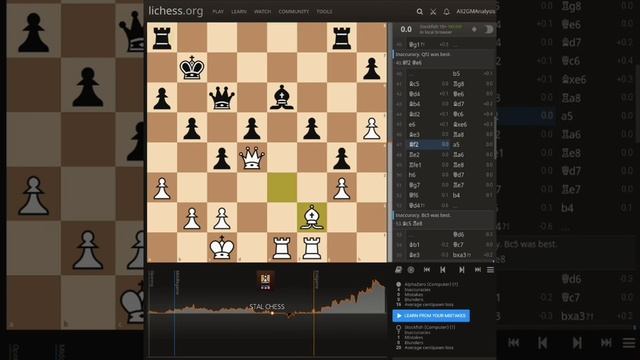Screen dimensions: 640x360
Task: Open the COMMUNITY menu
Action: [294, 12]
